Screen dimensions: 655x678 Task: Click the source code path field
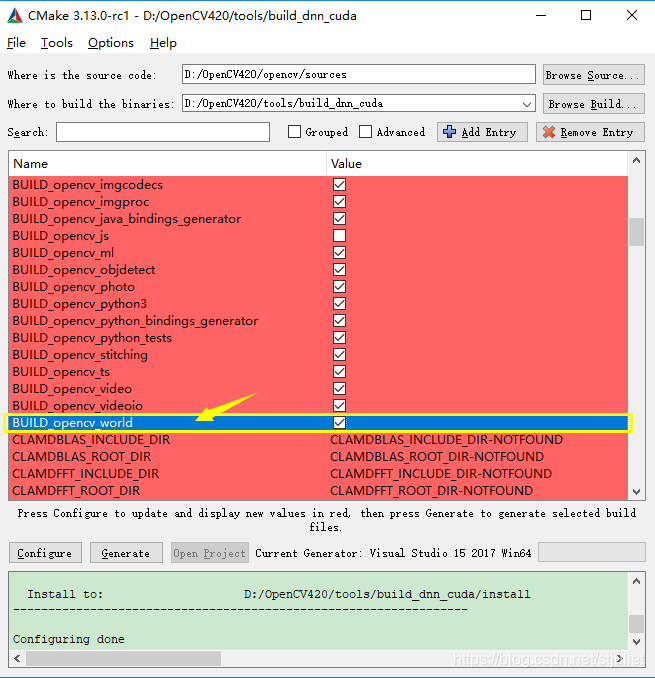tap(358, 74)
